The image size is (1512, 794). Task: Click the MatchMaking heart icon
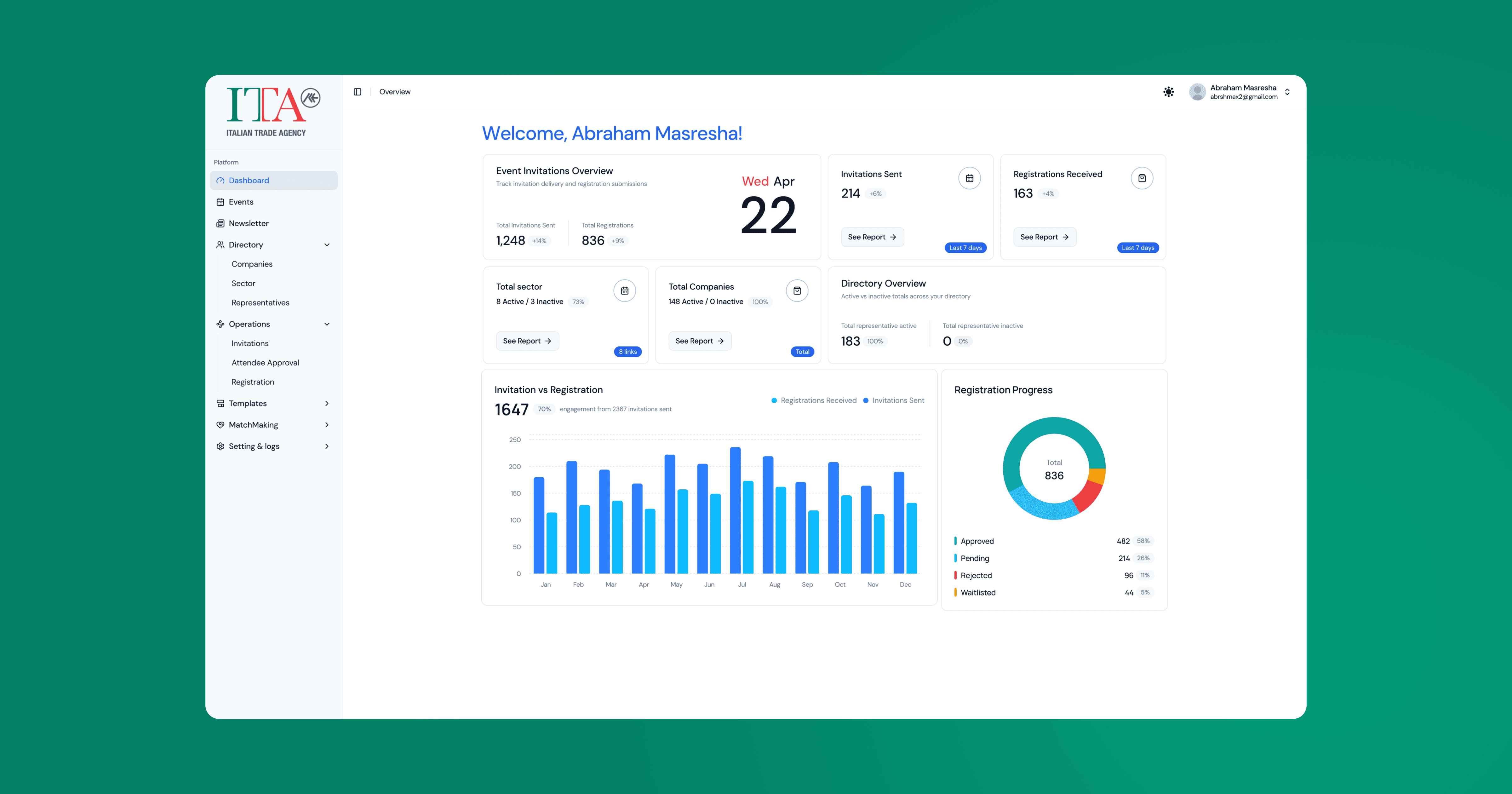(x=220, y=425)
